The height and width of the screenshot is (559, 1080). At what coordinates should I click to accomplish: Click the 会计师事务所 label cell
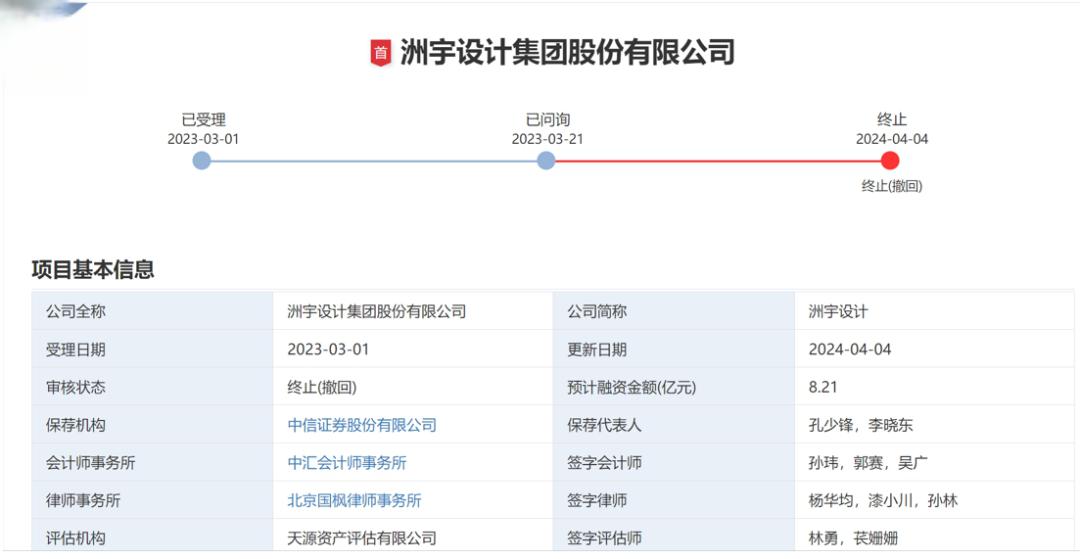[x=152, y=463]
